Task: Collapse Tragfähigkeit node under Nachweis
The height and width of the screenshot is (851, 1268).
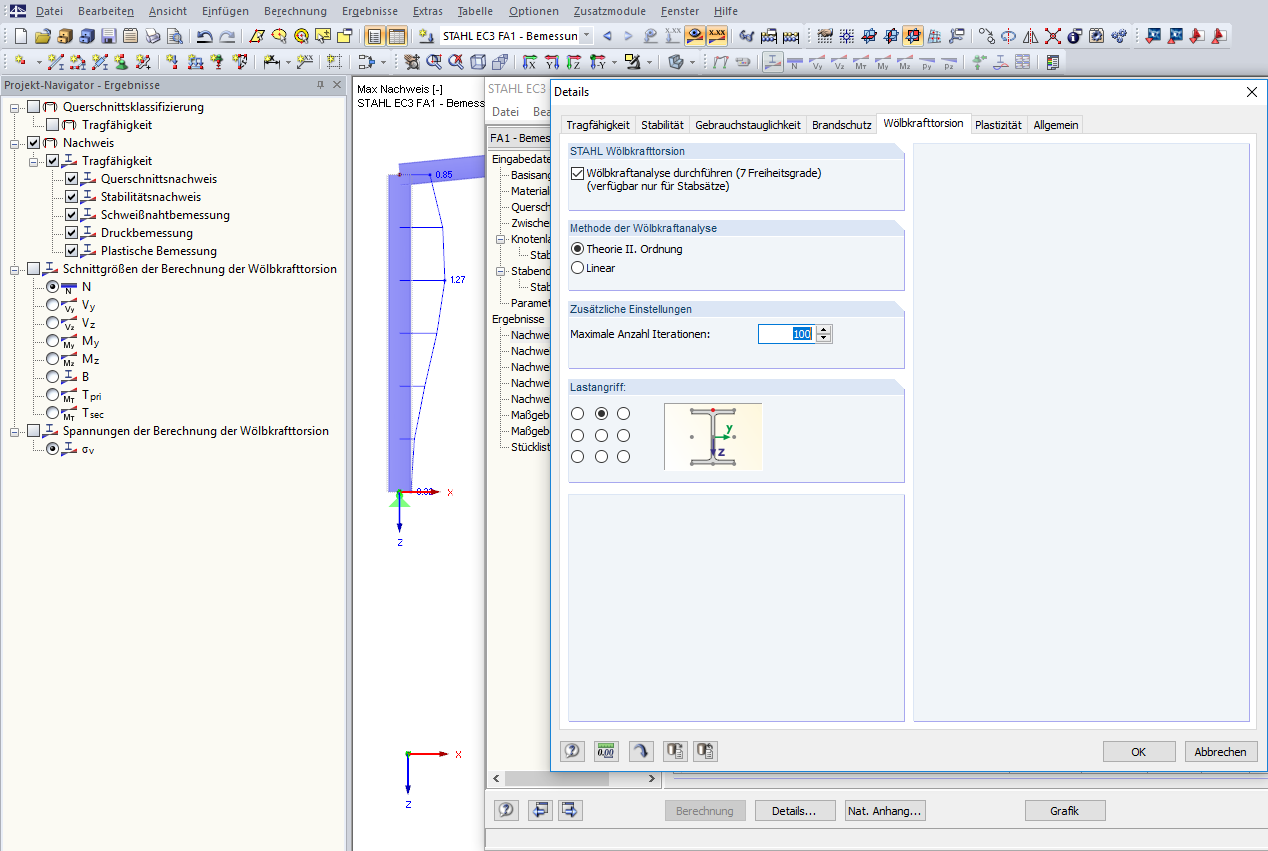Action: [x=34, y=161]
